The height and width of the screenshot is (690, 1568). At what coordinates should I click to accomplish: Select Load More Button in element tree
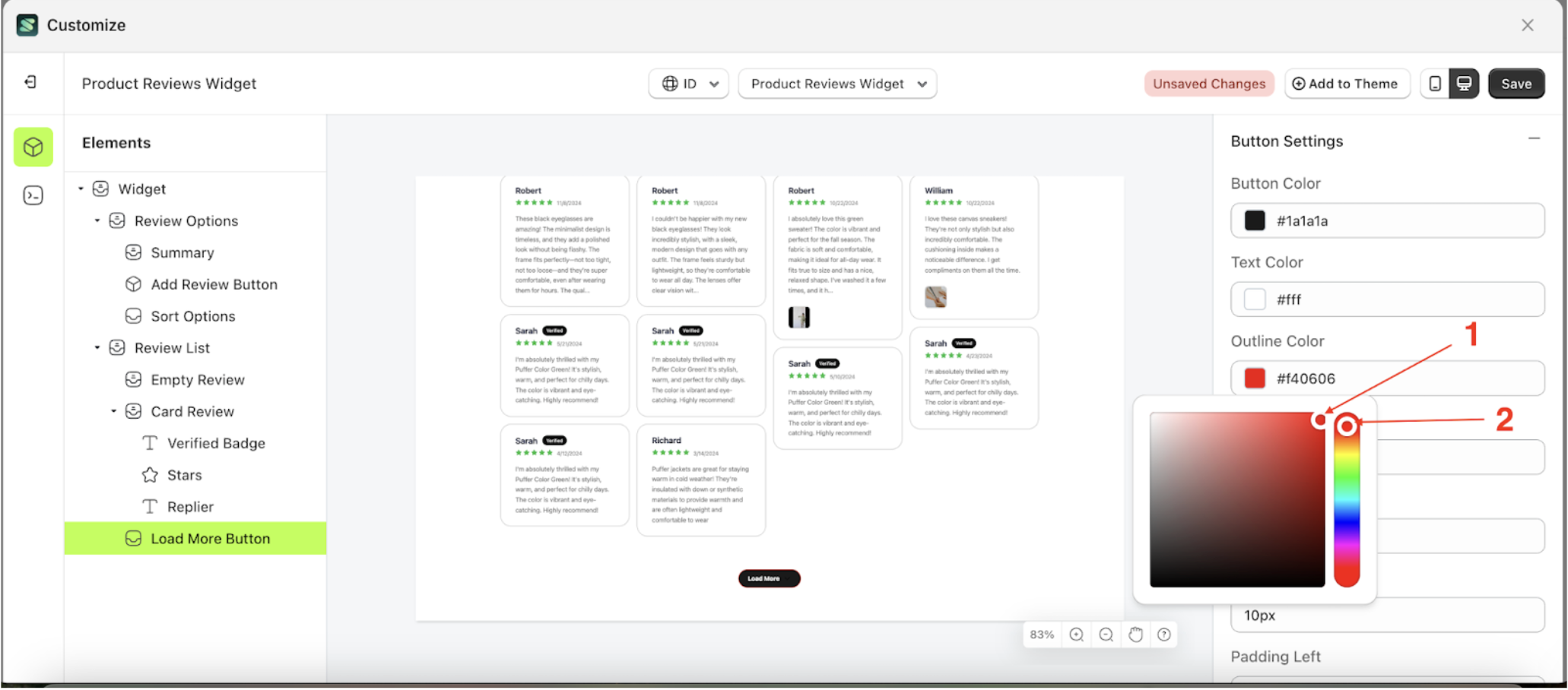210,538
